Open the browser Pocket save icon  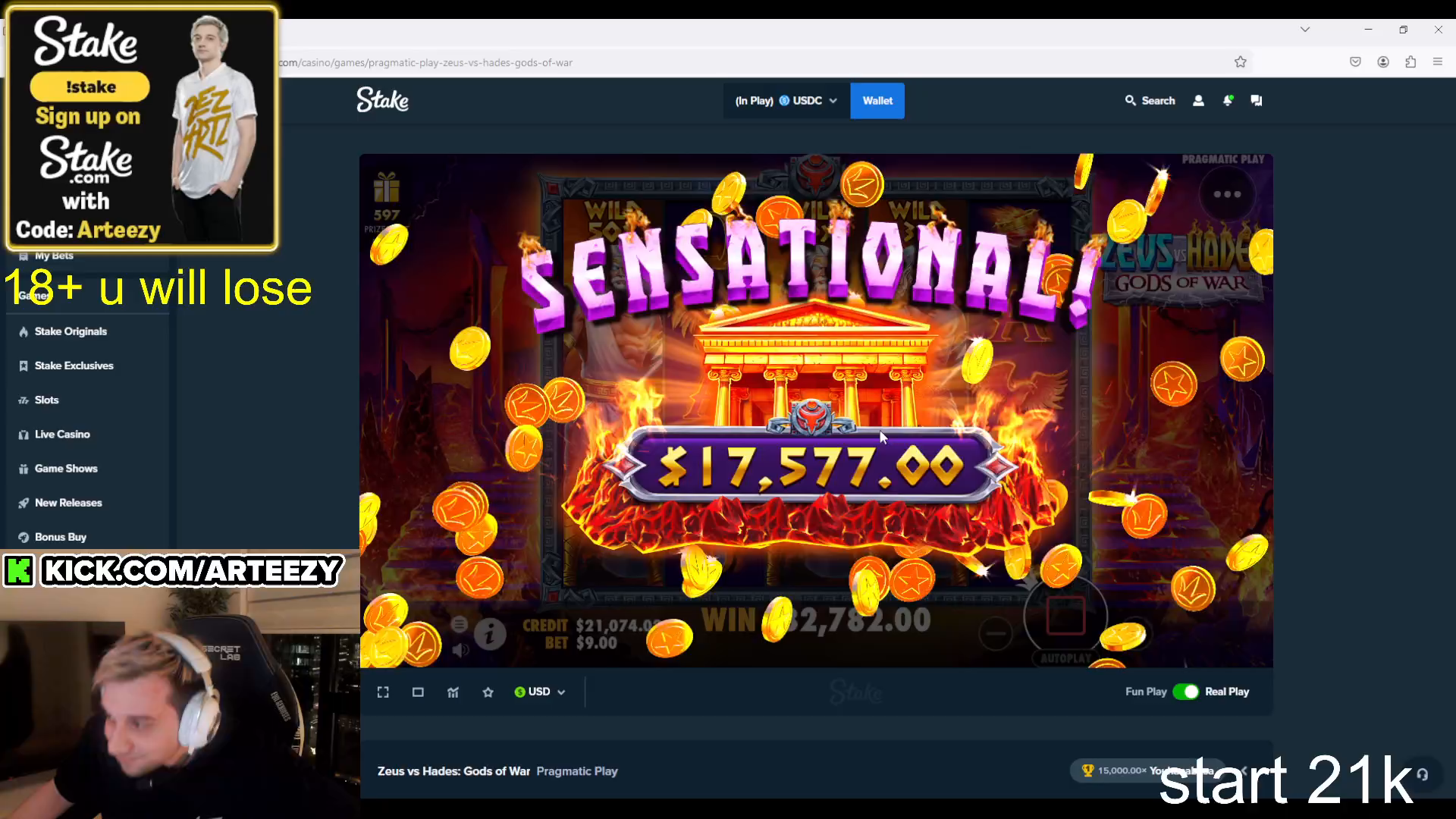(1355, 62)
